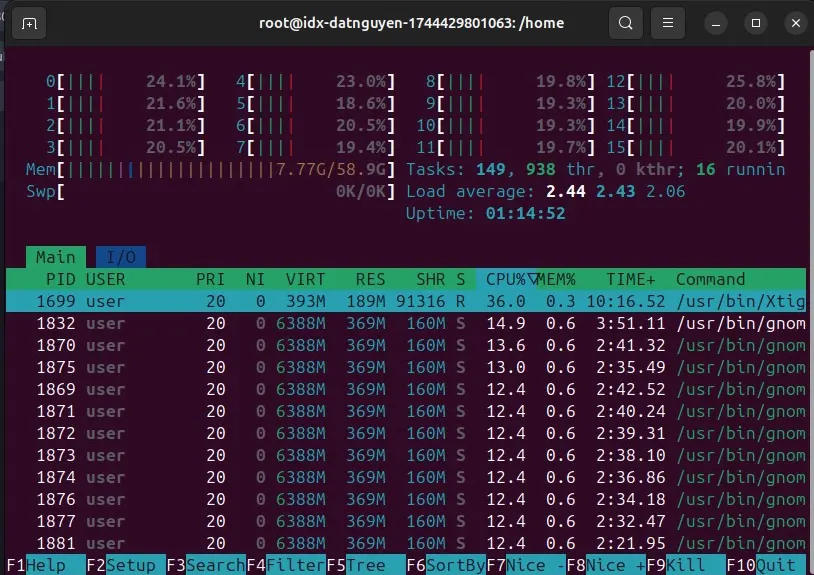Select the process row with PID 1881
Image resolution: width=814 pixels, height=575 pixels.
pos(406,543)
